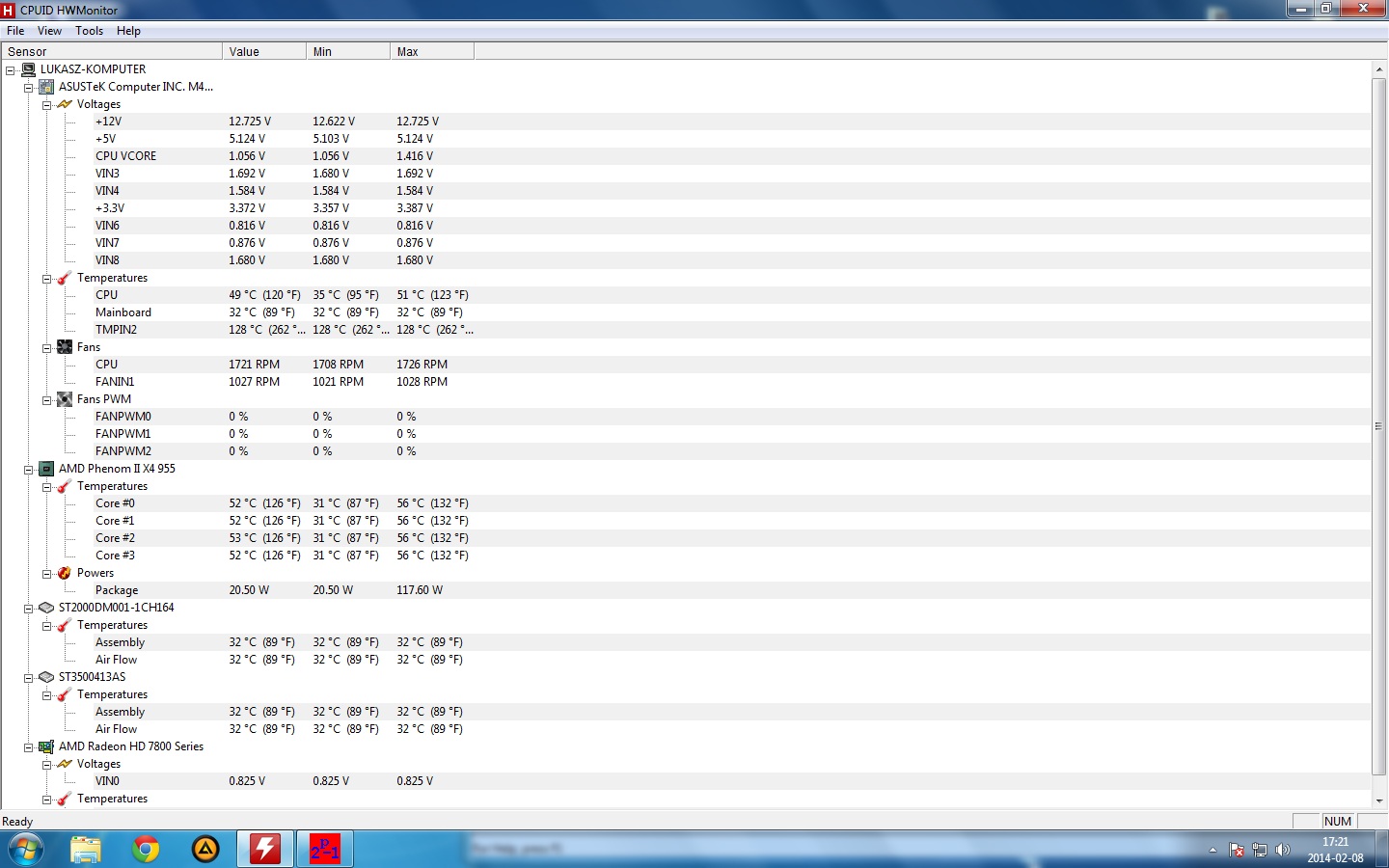Open the File menu
Screen dimensions: 1389x868
pos(15,31)
